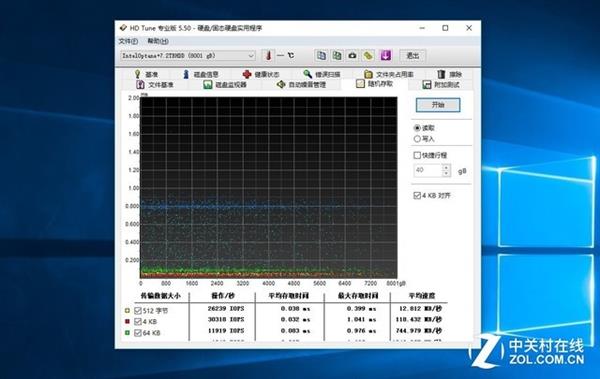Click the purple down-arrow save icon
This screenshot has width=600, height=379.
pos(385,56)
